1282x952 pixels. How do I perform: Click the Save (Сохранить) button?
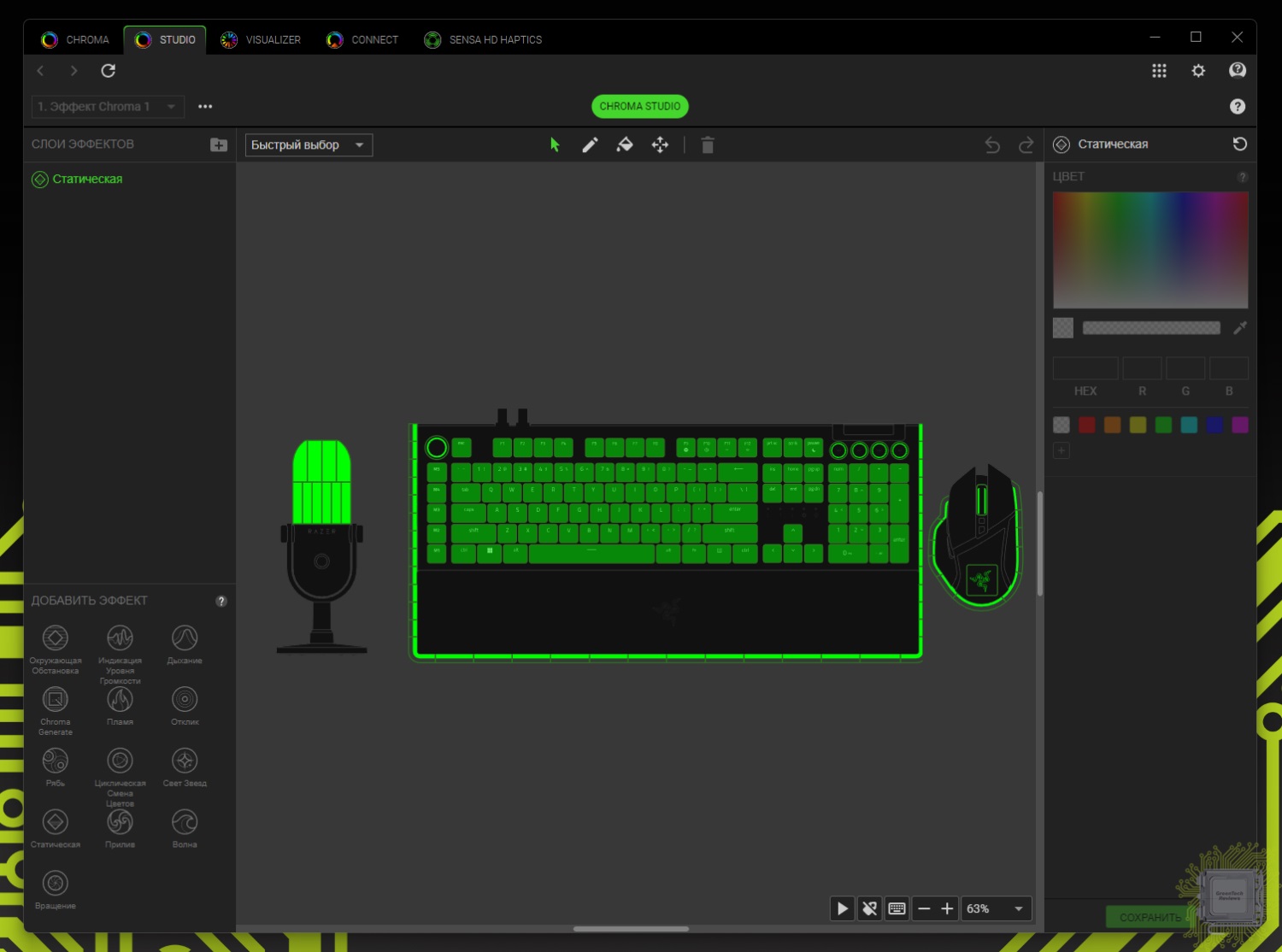[x=1150, y=917]
